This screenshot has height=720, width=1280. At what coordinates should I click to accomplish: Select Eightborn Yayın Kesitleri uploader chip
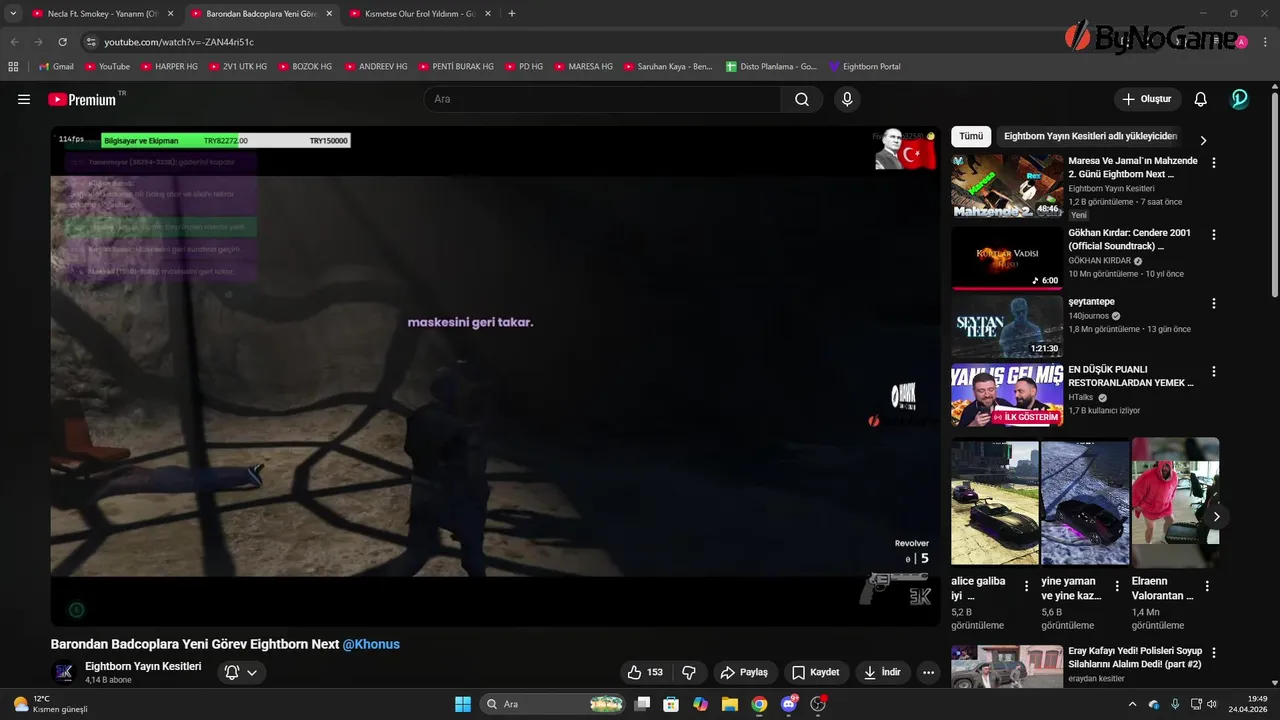tap(1090, 137)
